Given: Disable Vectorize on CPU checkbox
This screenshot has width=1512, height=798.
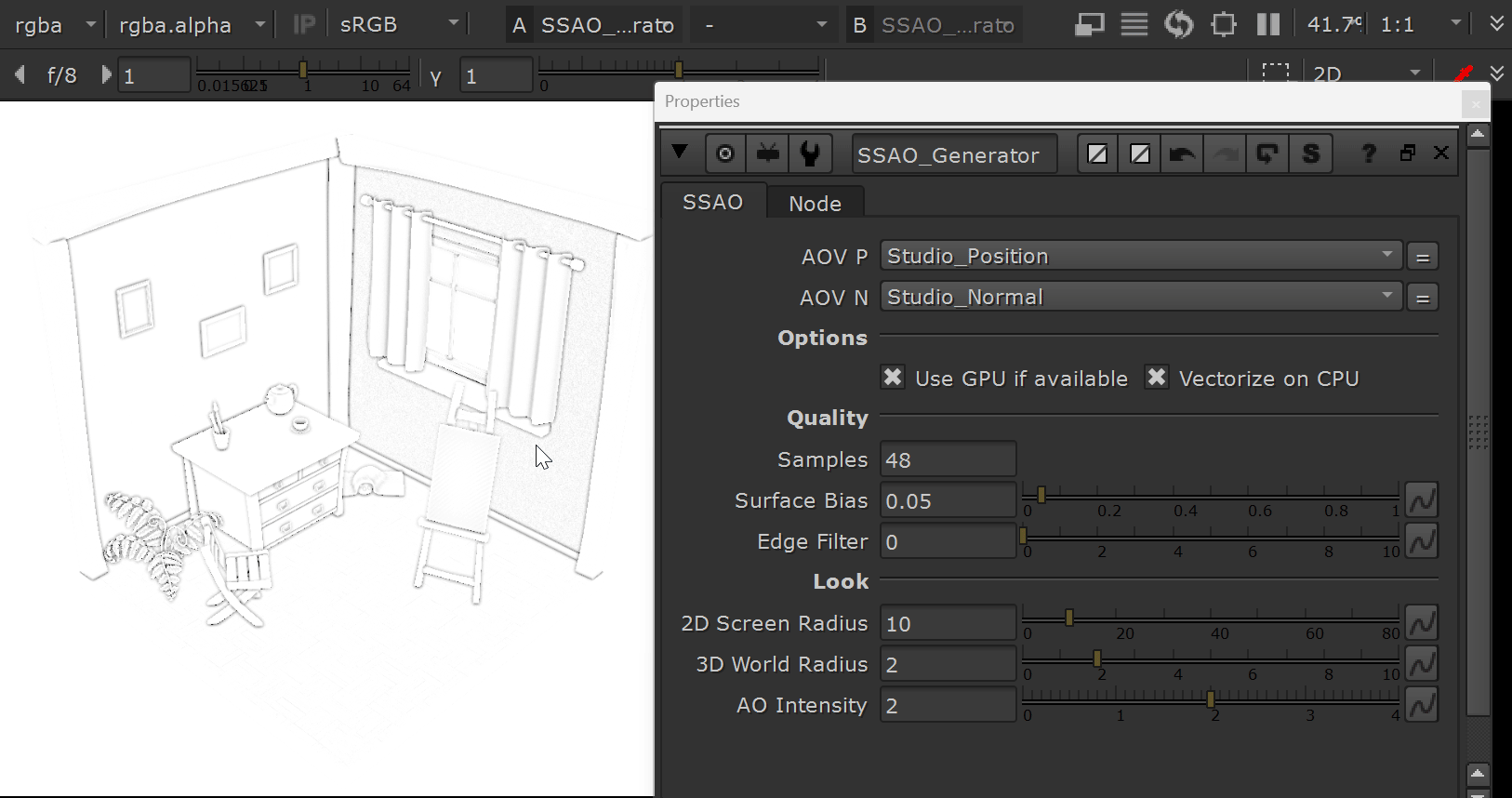Looking at the screenshot, I should (1156, 378).
